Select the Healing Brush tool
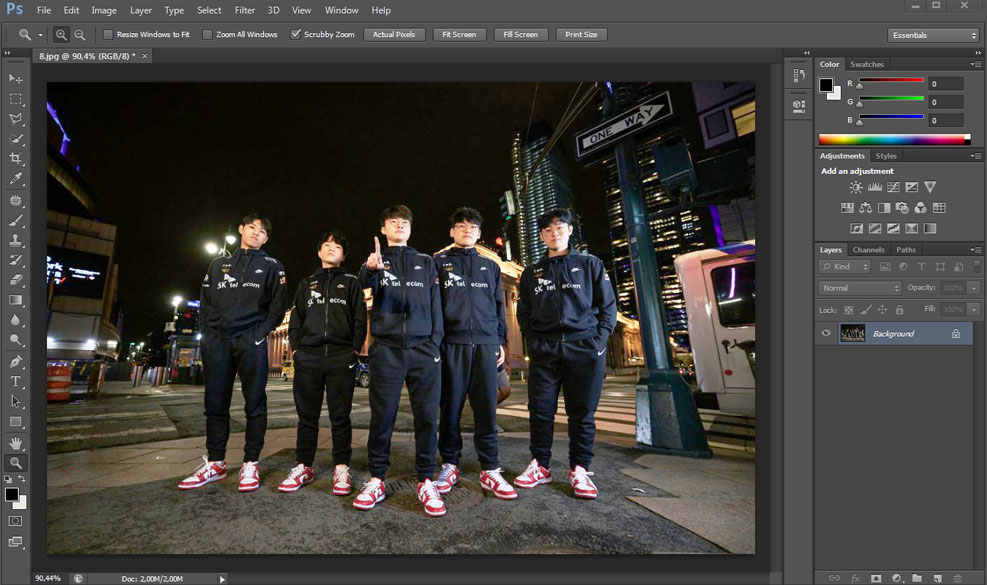Screen dimensions: 987x585 pos(16,201)
